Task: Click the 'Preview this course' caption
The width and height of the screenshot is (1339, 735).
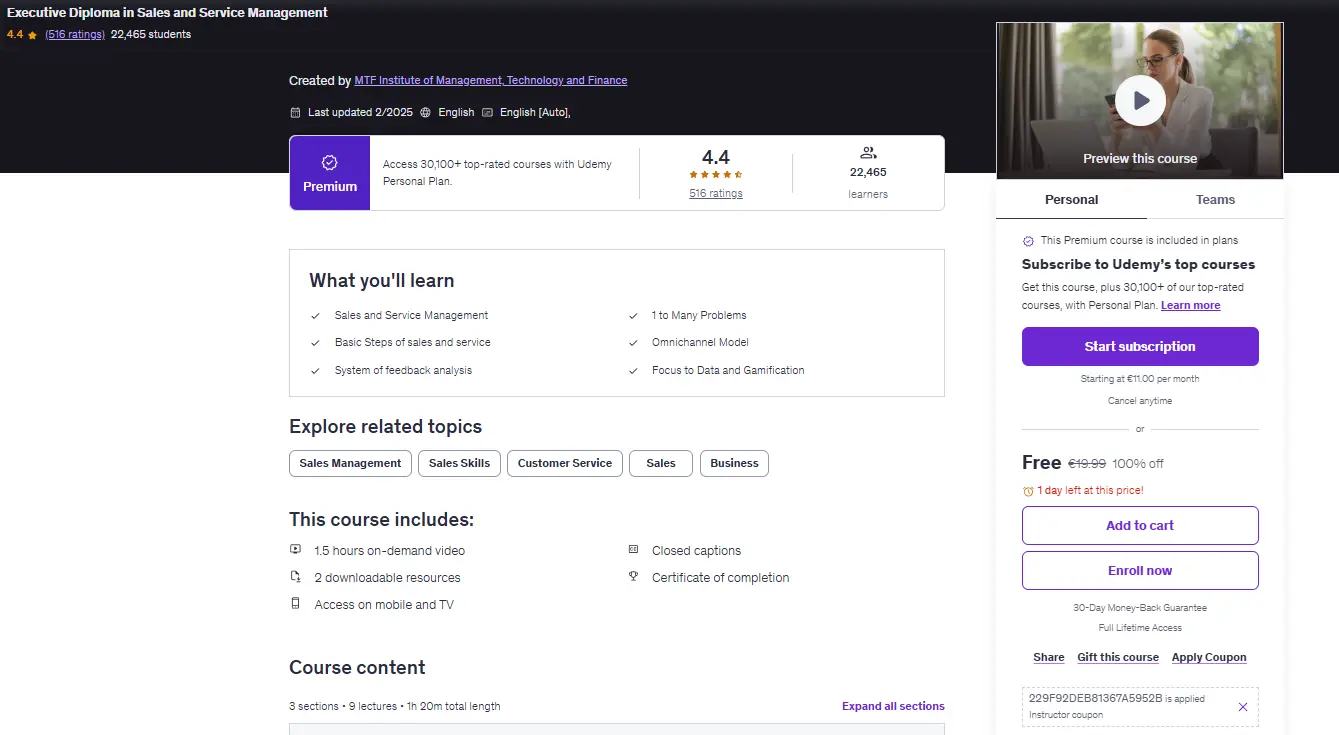Action: [1140, 159]
